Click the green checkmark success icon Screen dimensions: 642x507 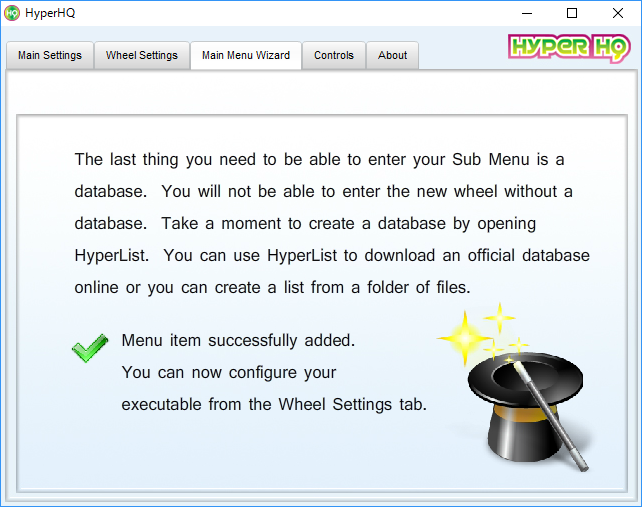click(90, 348)
